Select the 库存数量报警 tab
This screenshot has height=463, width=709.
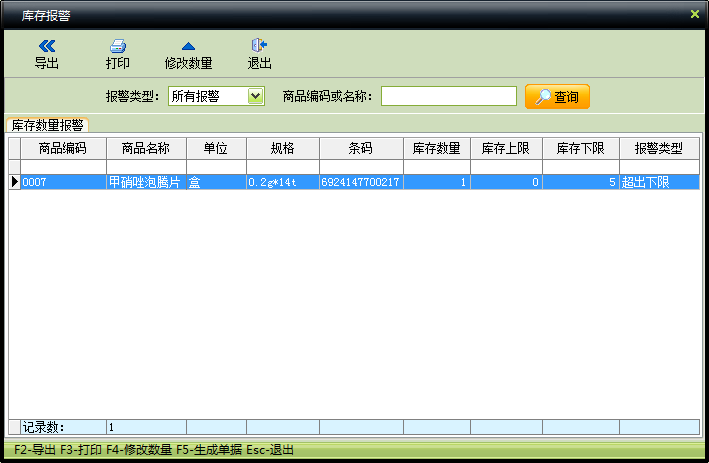[x=47, y=125]
